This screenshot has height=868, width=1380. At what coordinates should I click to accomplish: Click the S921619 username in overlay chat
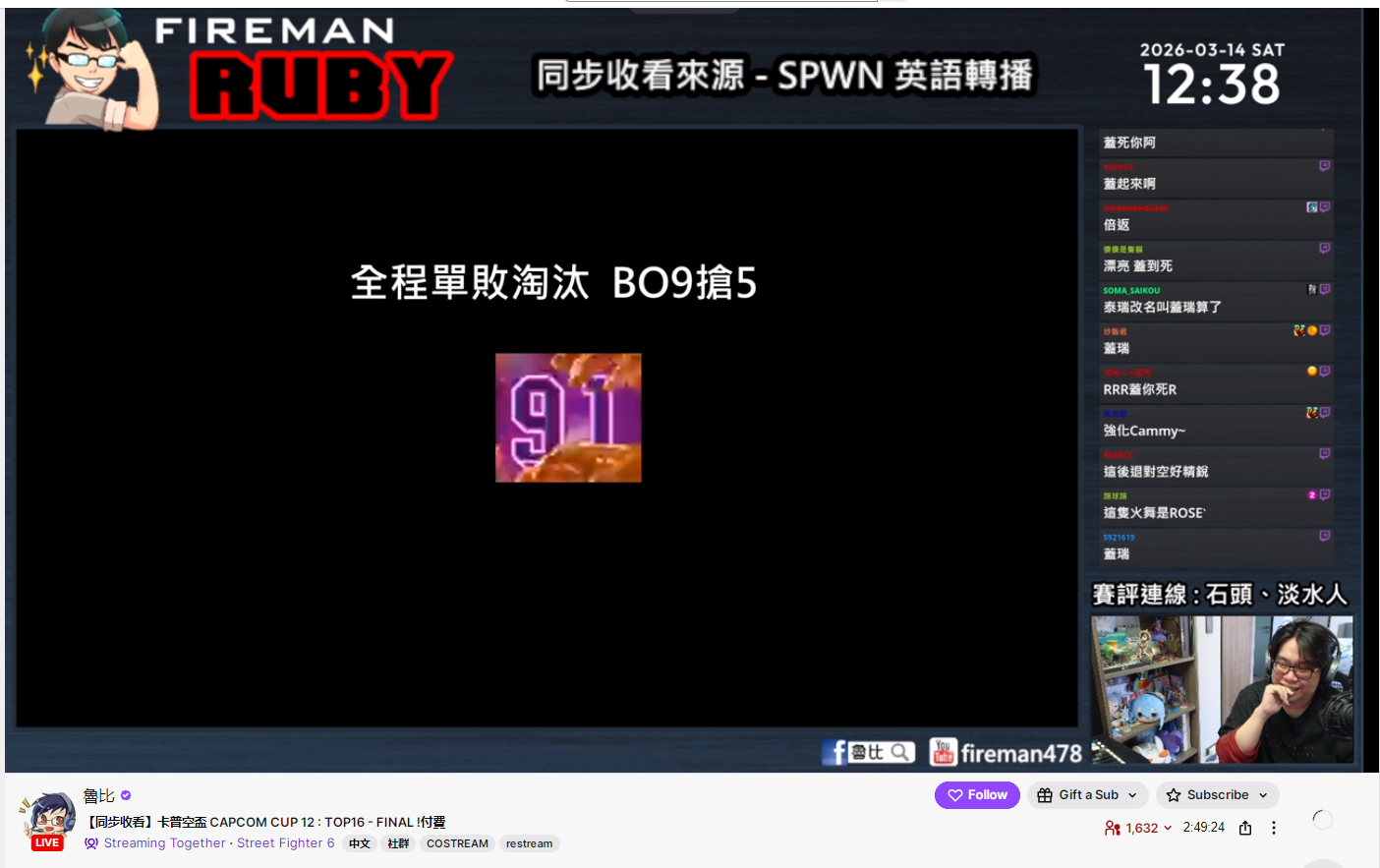[x=1119, y=538]
